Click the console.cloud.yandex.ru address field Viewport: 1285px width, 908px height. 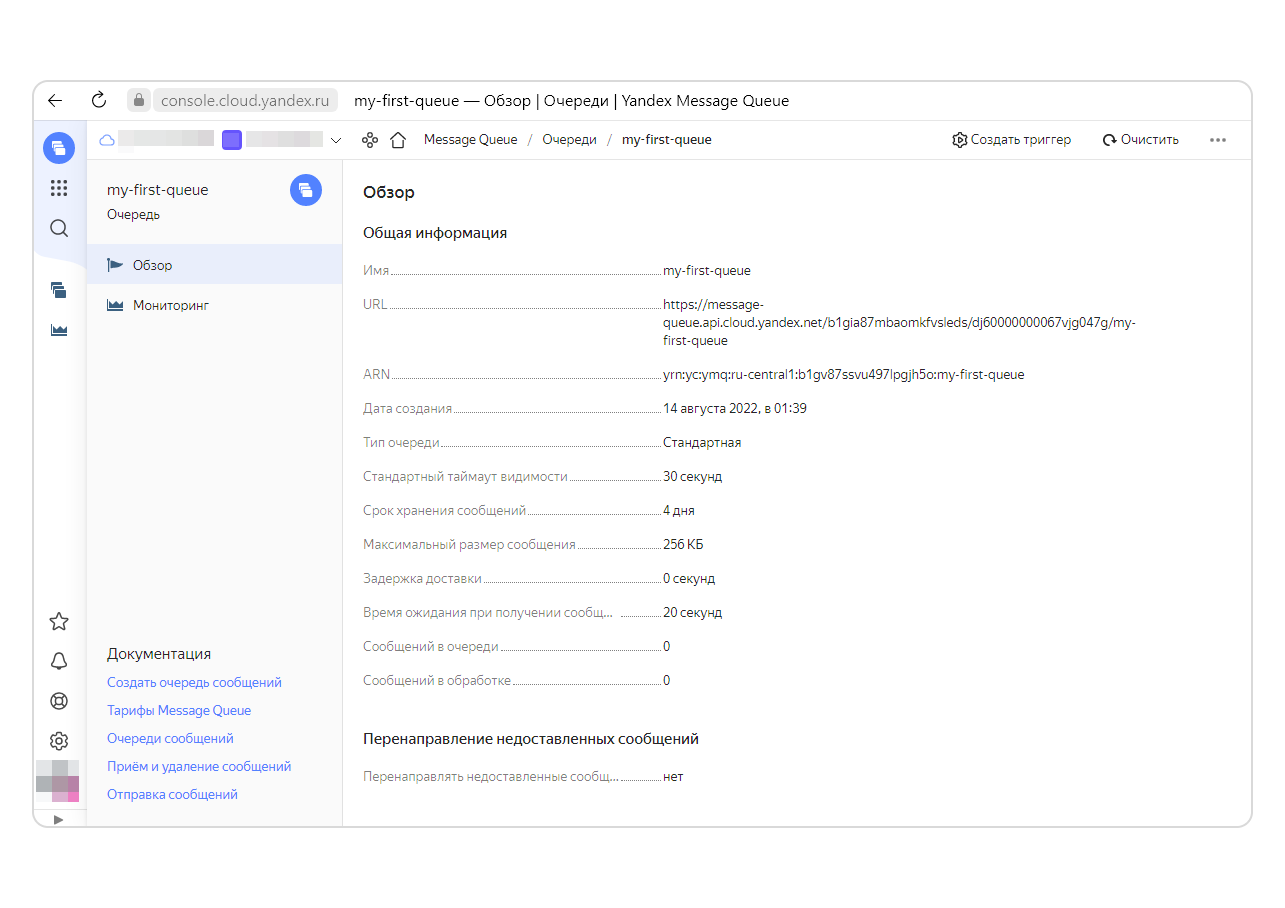coord(245,100)
